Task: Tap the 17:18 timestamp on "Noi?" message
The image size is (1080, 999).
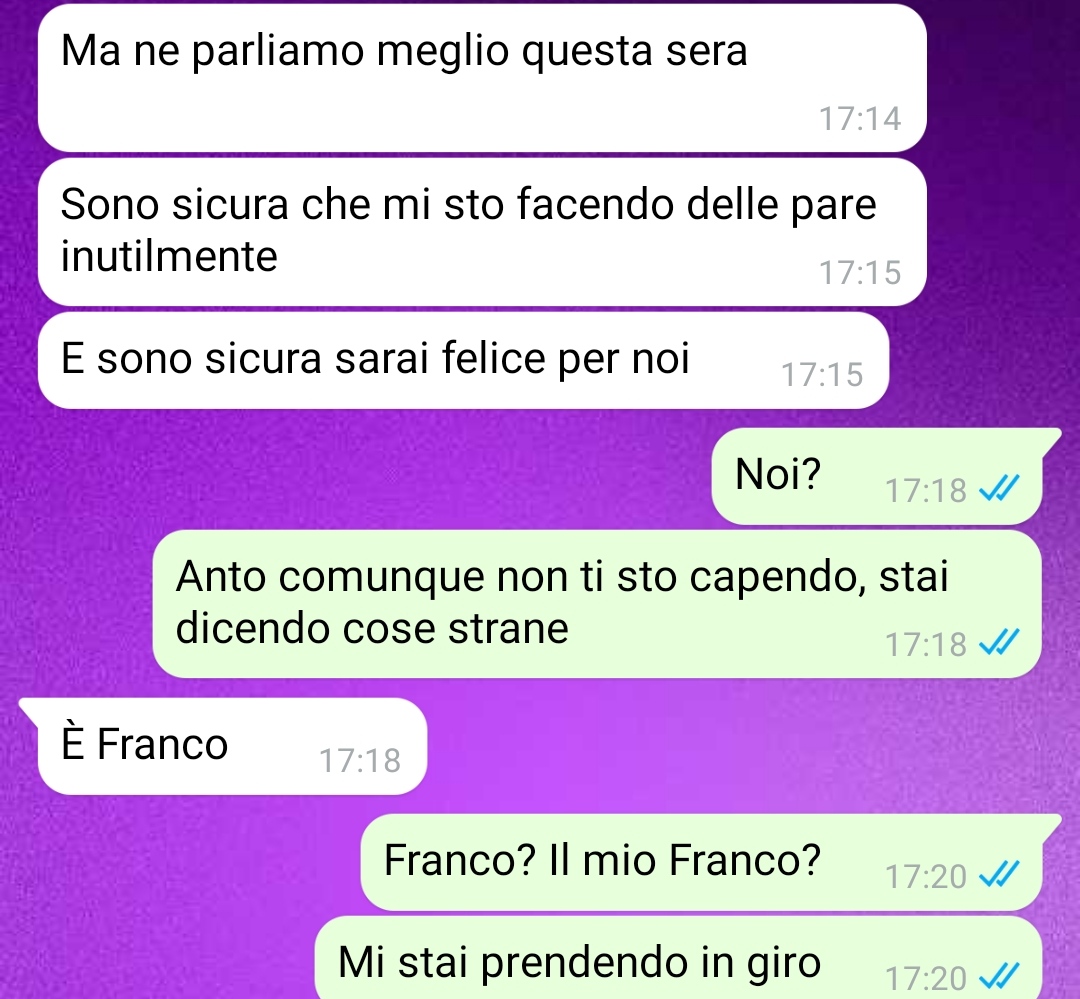Action: (x=926, y=491)
